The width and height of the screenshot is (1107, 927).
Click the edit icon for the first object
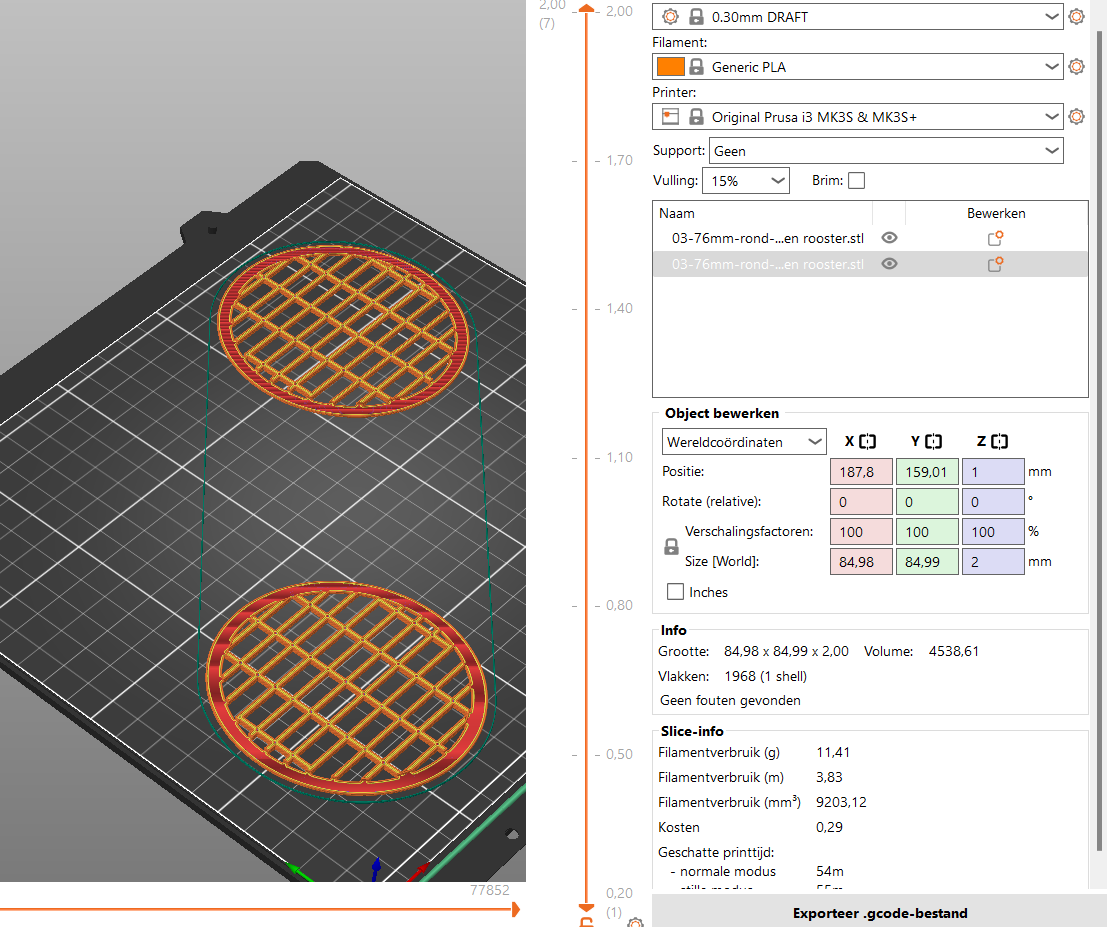point(995,238)
